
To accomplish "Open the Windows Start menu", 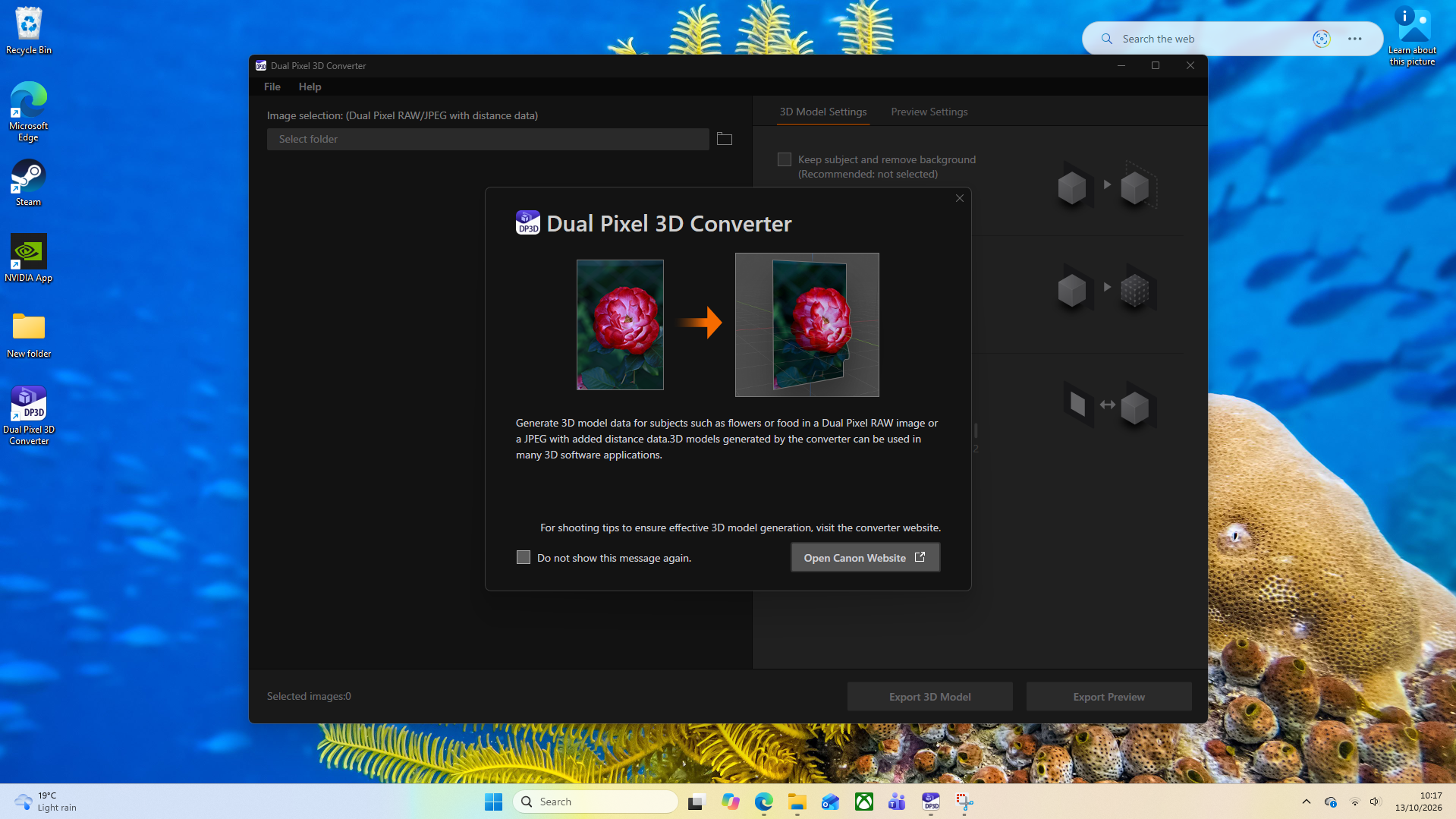I will click(x=493, y=802).
